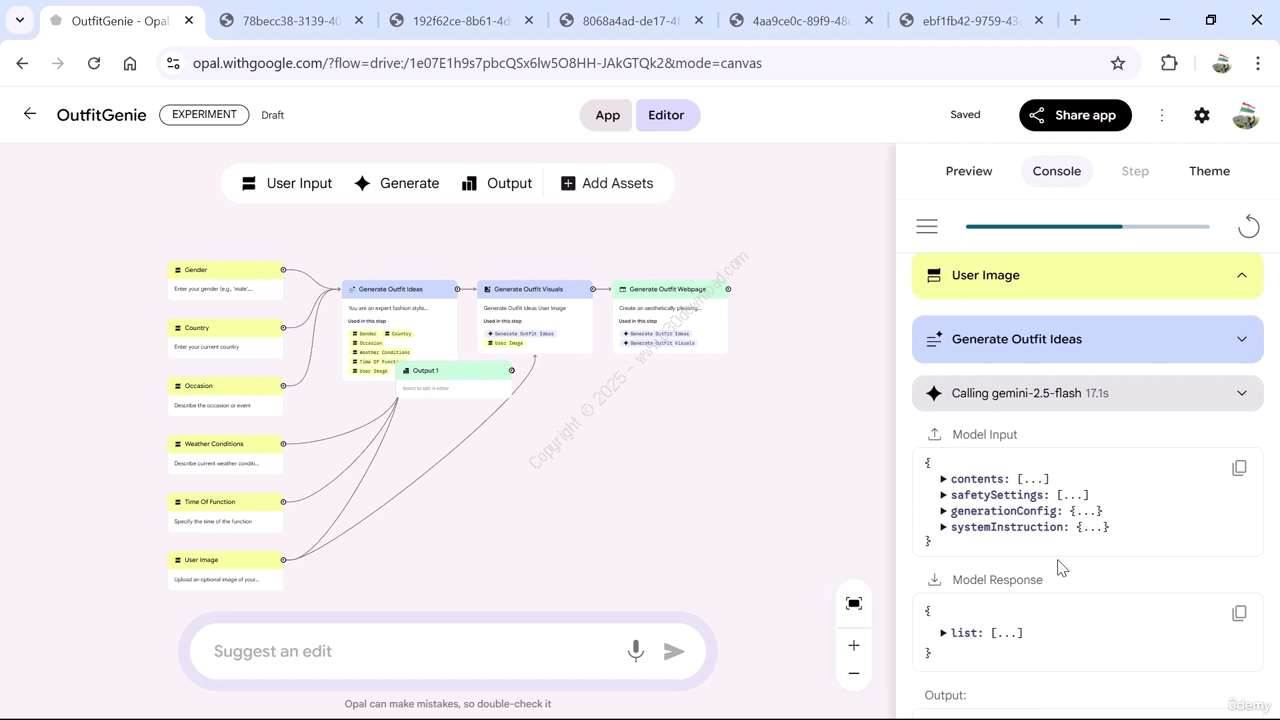Viewport: 1280px width, 720px height.
Task: Add a User Input node
Action: 287,183
